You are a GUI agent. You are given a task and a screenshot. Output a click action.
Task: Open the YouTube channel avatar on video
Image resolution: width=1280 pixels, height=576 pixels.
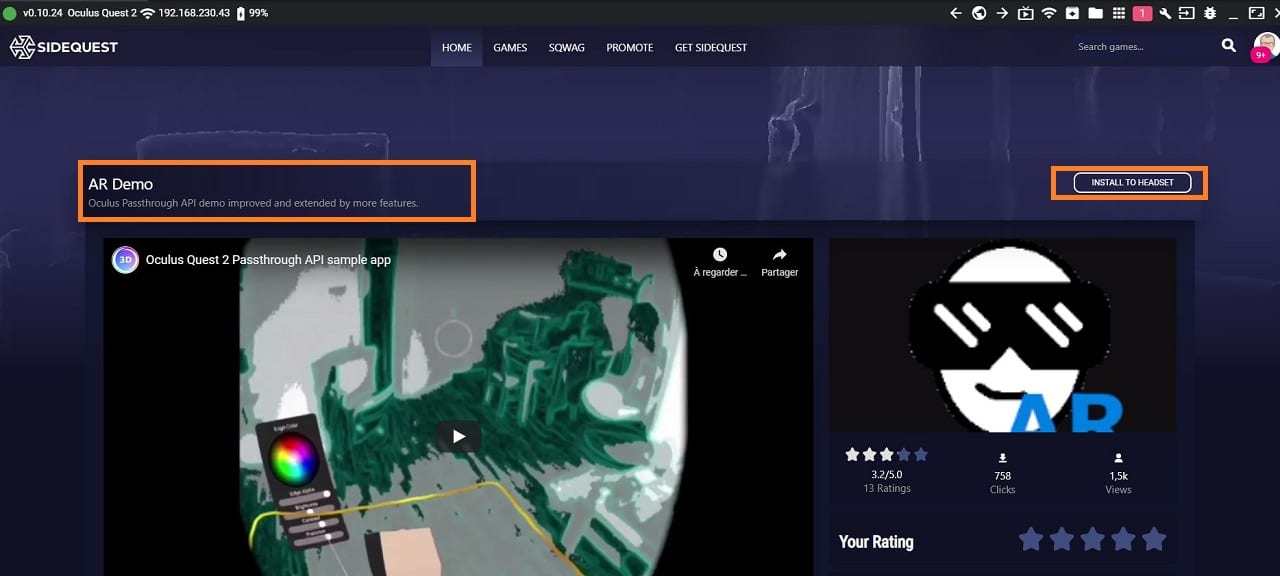pyautogui.click(x=125, y=260)
